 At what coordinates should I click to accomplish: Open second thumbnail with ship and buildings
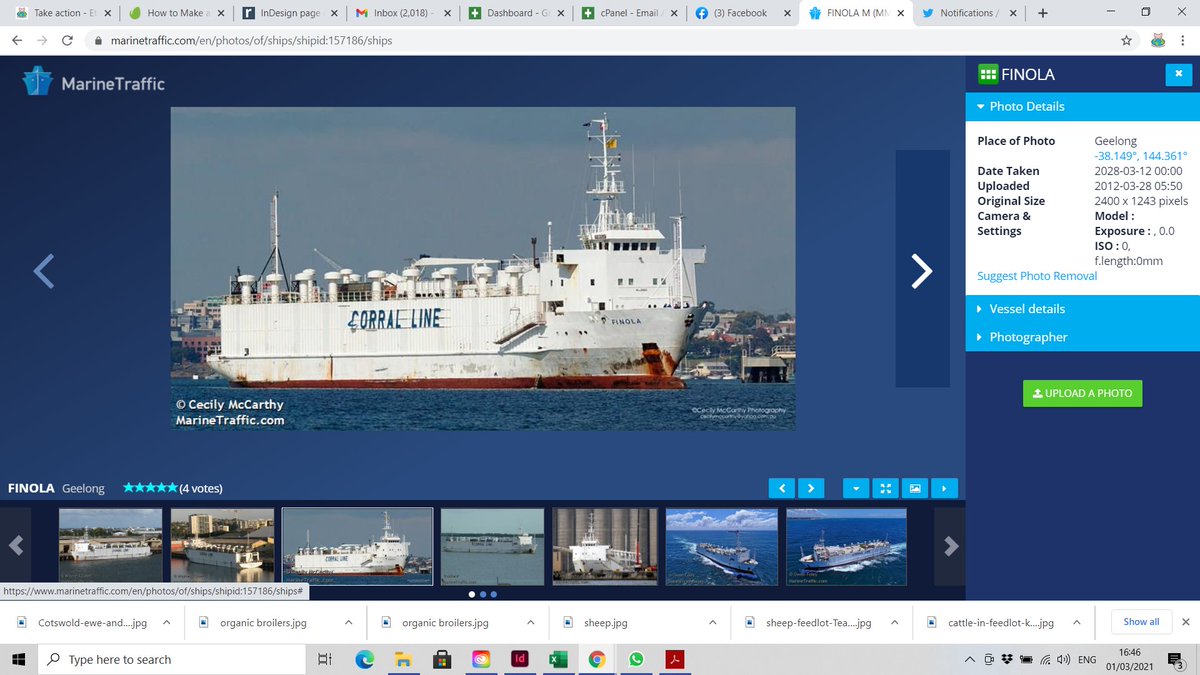click(222, 546)
